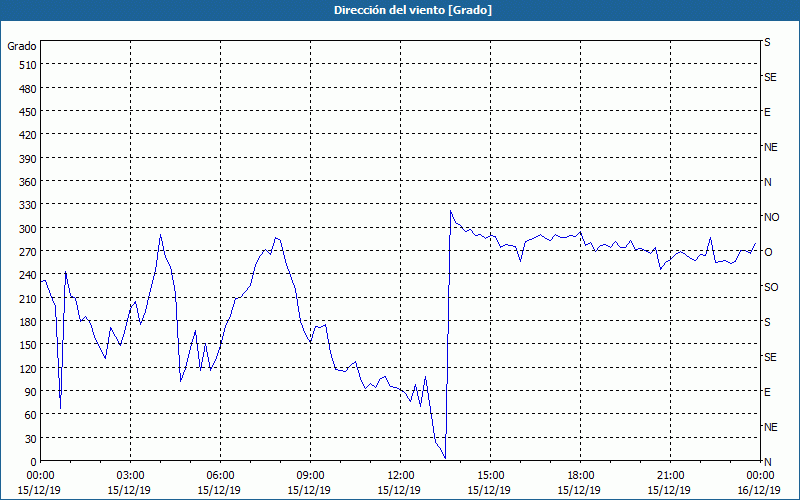Click the 15/12/19 date under 12:00
Screen dimensions: 800x500
[x=401, y=490]
